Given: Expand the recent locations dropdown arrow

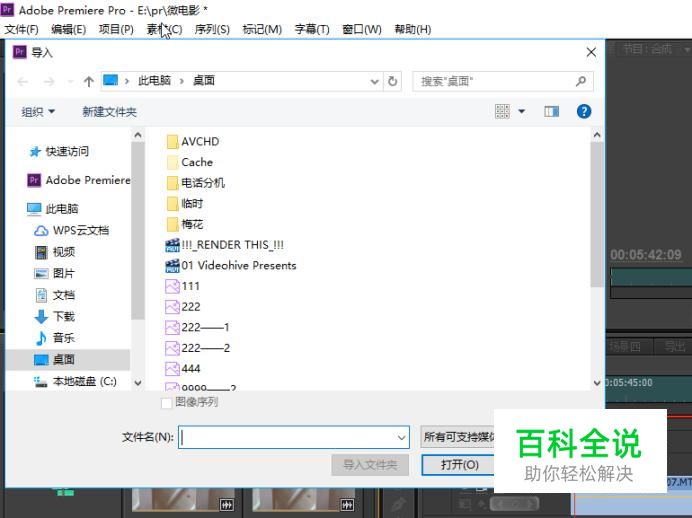Looking at the screenshot, I should click(x=70, y=82).
